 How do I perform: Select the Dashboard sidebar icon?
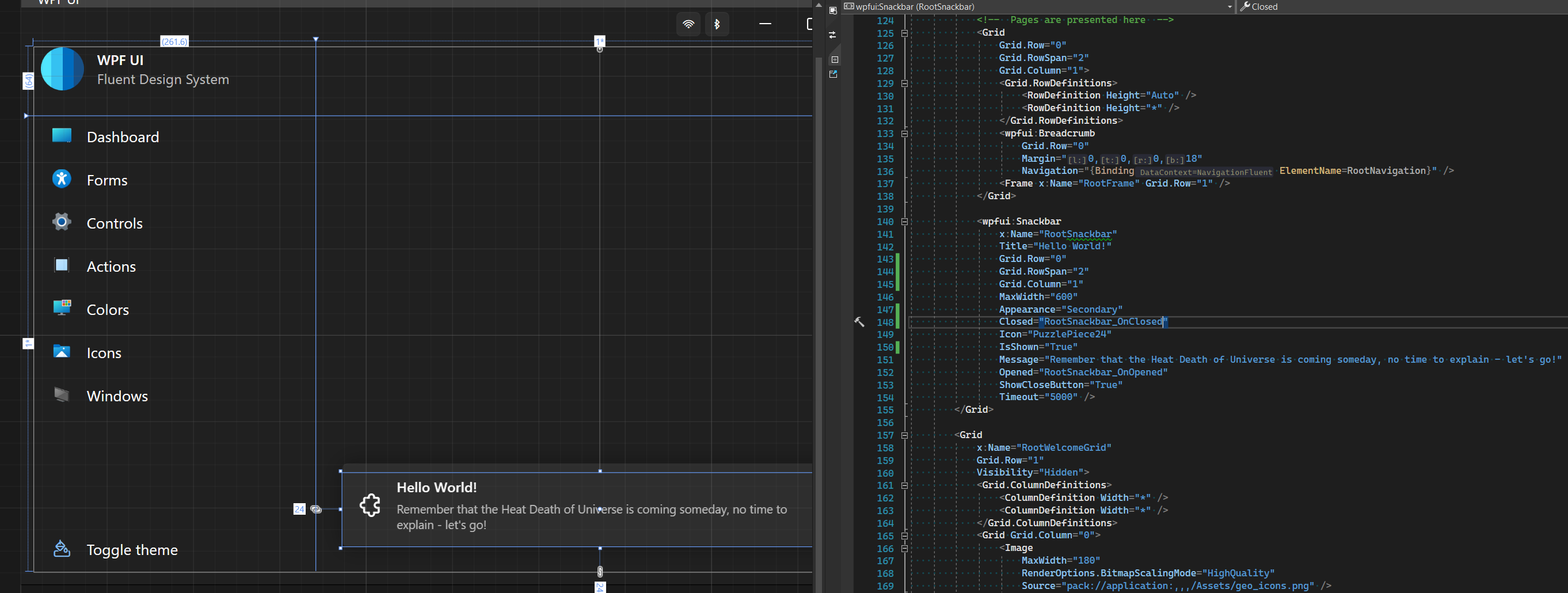[x=62, y=136]
